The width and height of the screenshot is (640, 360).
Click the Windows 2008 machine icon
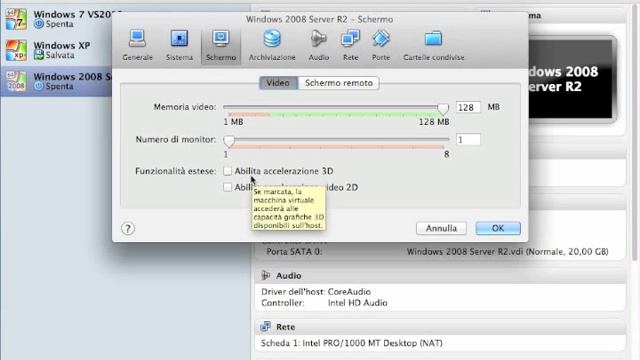16,81
